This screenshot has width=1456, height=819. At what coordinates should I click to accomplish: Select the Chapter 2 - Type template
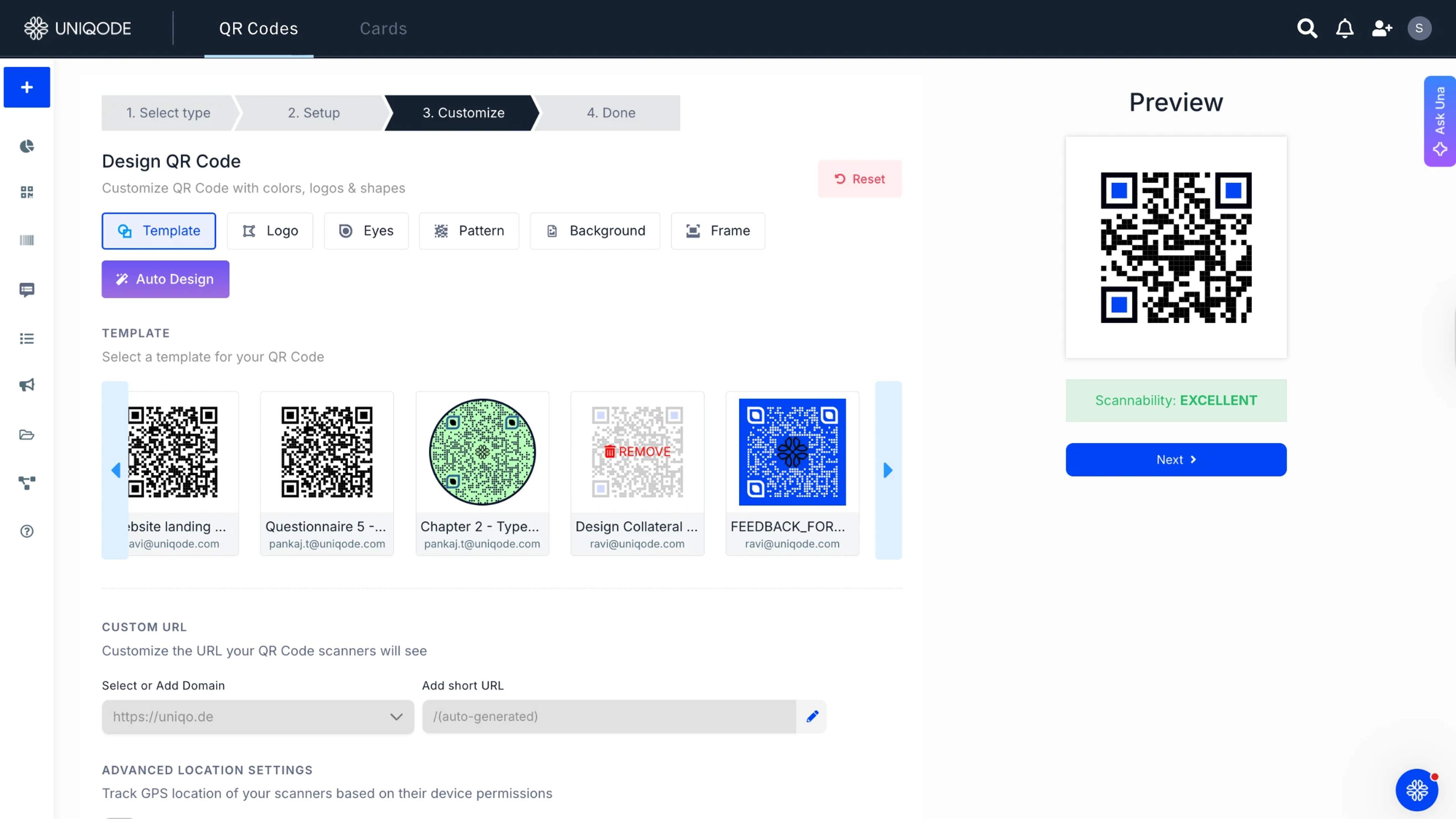pyautogui.click(x=482, y=474)
